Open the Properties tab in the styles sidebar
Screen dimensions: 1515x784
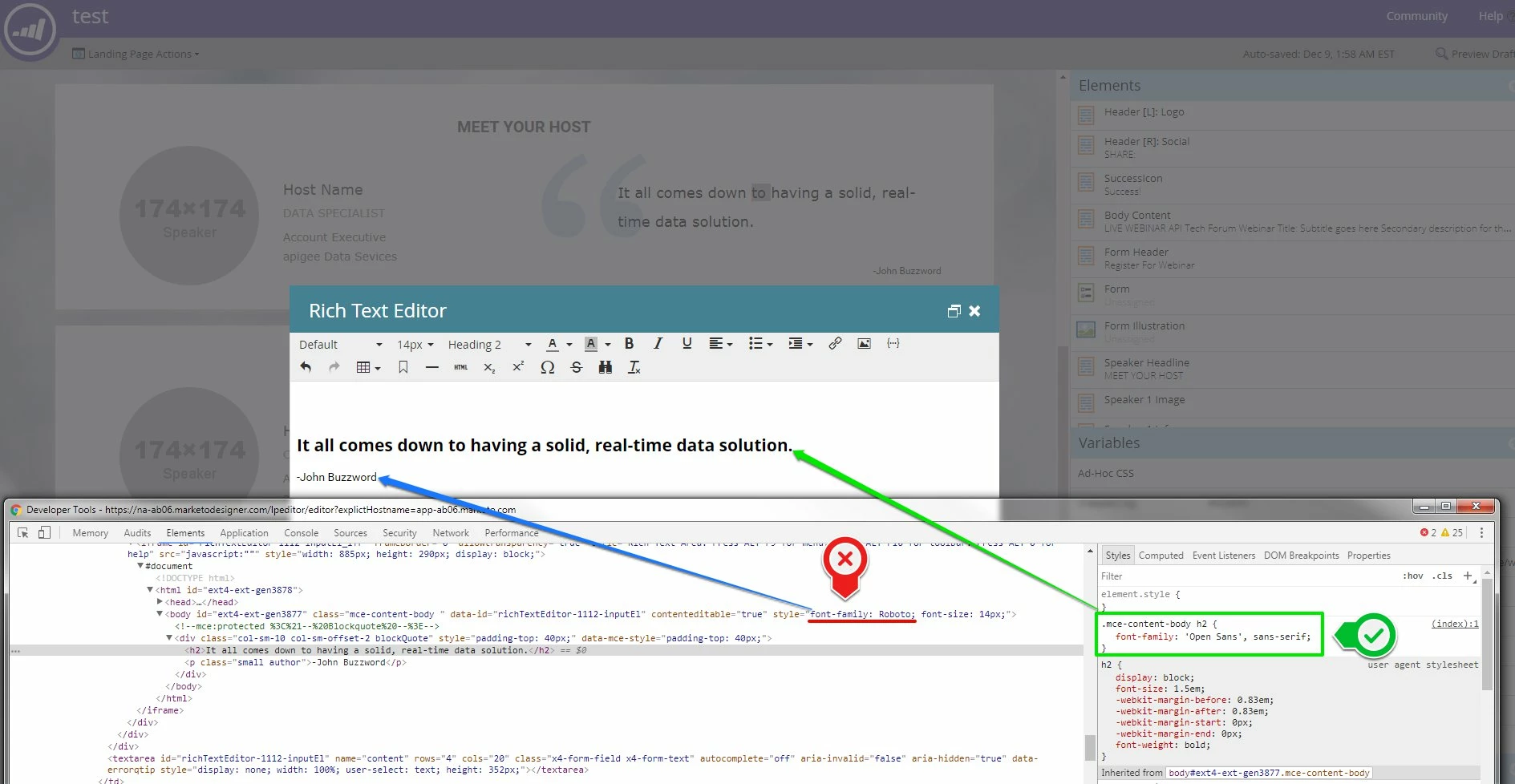tap(1368, 555)
